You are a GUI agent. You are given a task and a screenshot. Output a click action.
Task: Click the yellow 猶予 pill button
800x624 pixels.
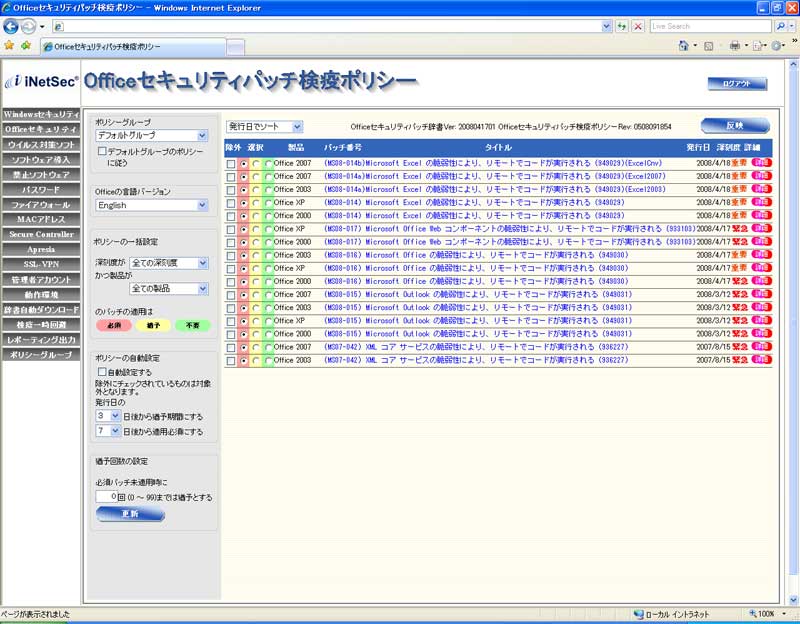(x=153, y=326)
